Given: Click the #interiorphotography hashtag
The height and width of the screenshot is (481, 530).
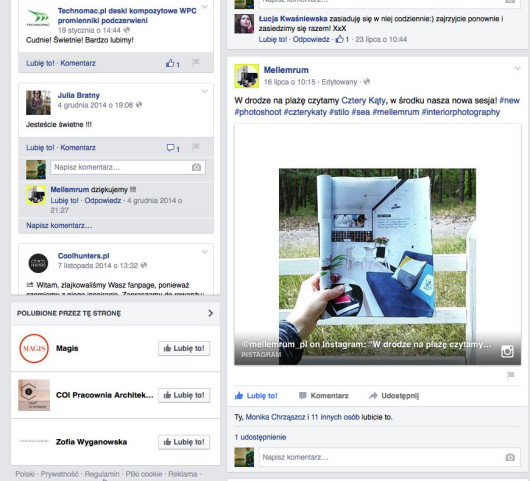Looking at the screenshot, I should pos(461,112).
